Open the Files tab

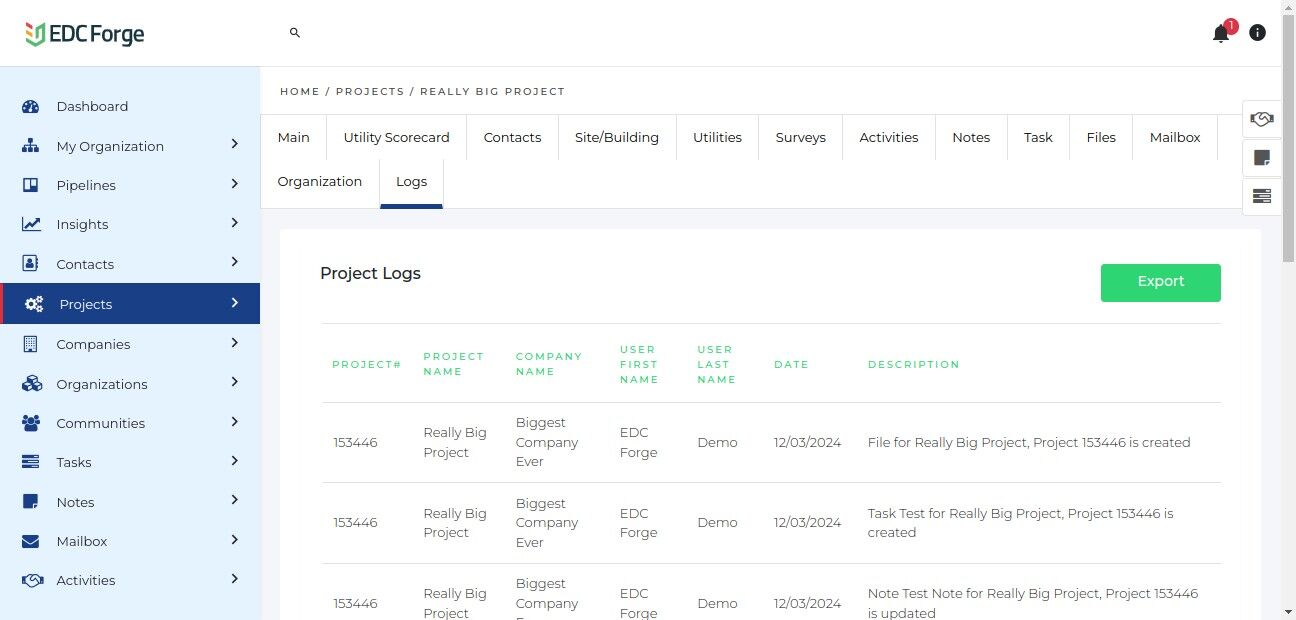(1101, 137)
